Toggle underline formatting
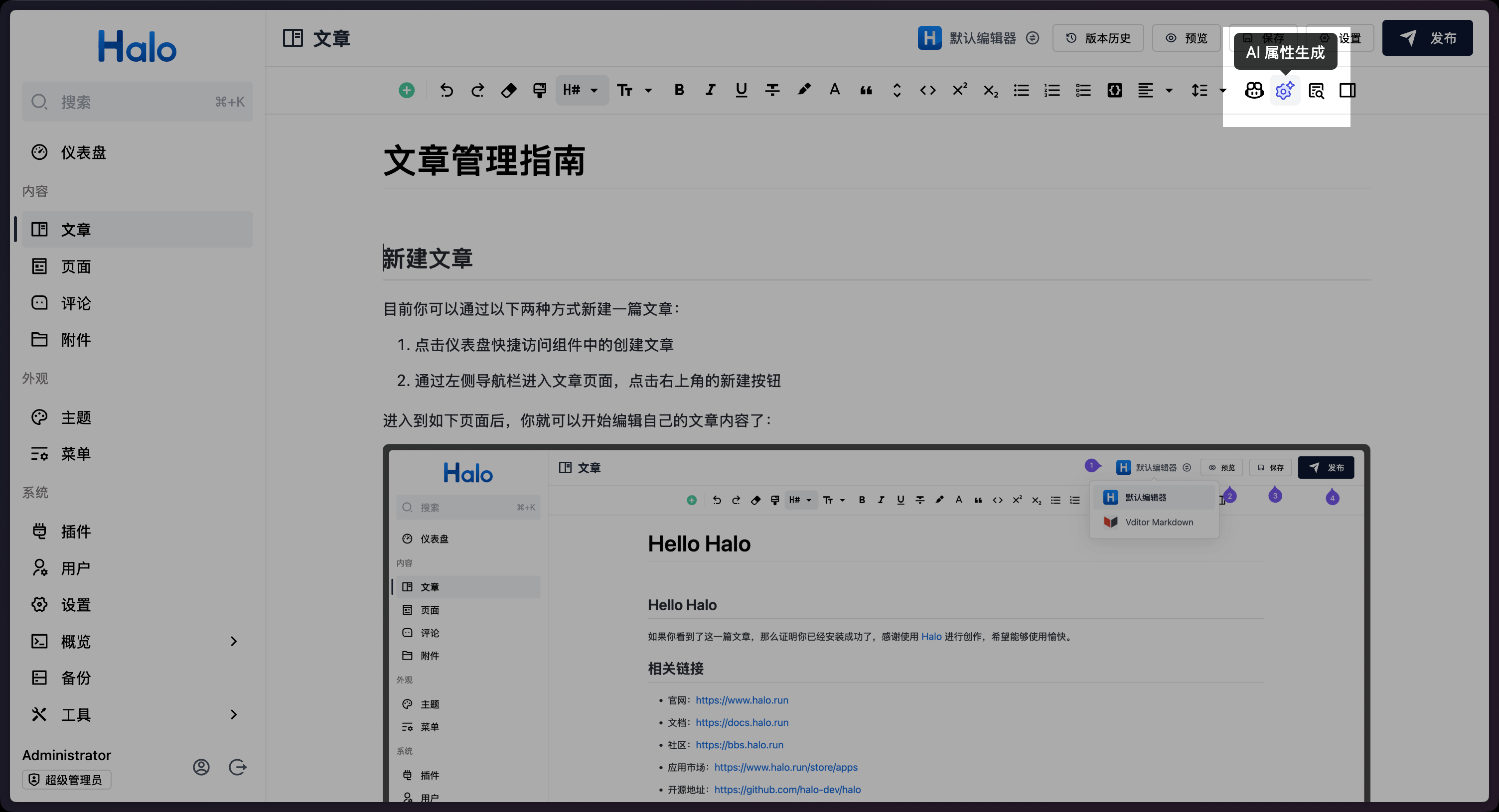Viewport: 1499px width, 812px height. tap(742, 90)
